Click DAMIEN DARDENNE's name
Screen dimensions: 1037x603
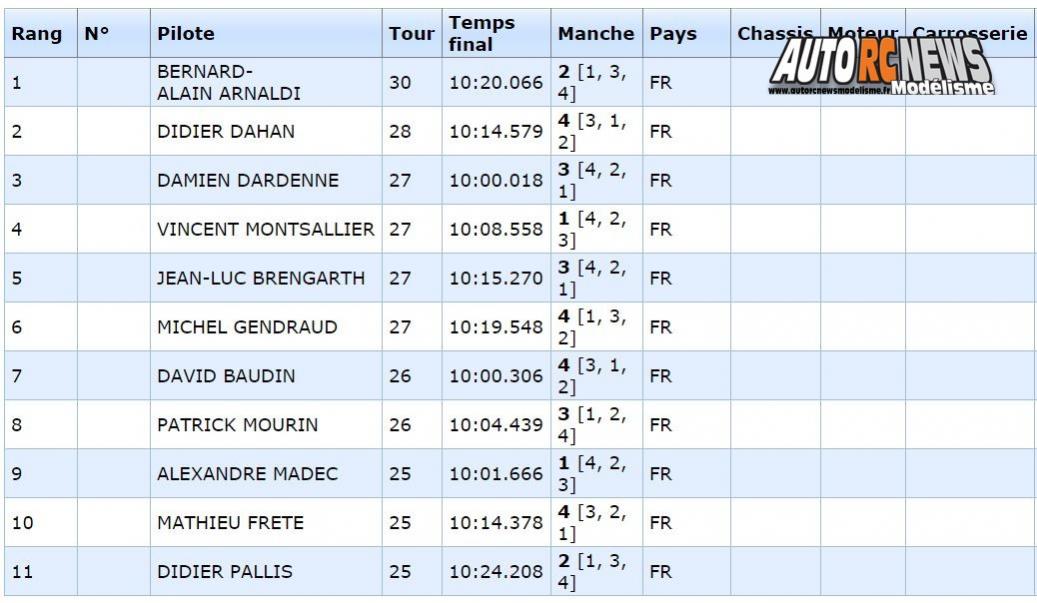pos(248,181)
